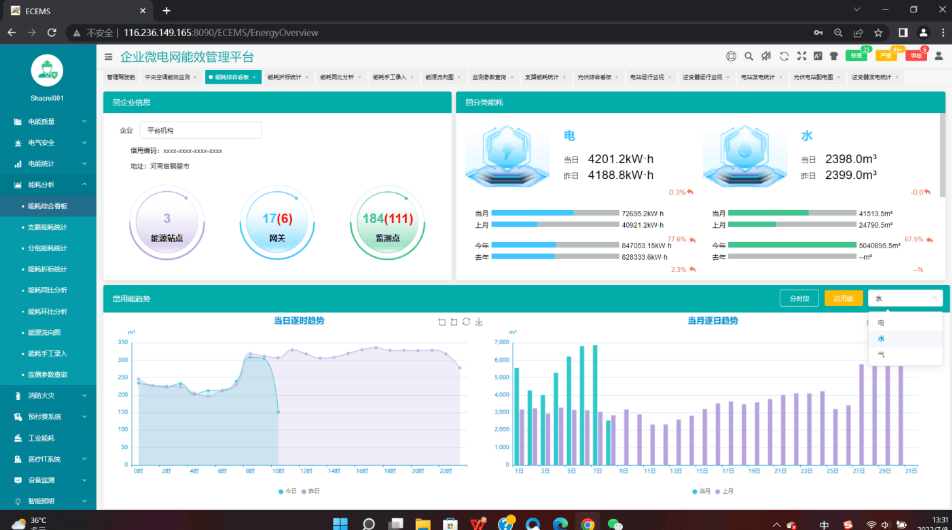Click the 企业 name input field
Viewport: 952px width, 530px height.
click(200, 130)
